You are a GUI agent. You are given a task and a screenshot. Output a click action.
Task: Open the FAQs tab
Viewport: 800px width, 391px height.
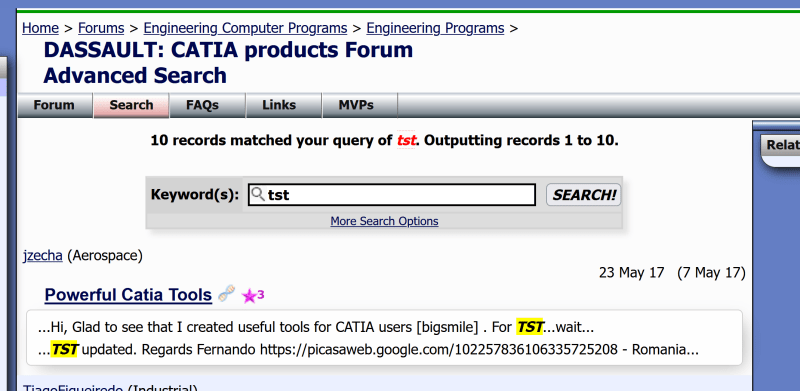click(x=202, y=105)
